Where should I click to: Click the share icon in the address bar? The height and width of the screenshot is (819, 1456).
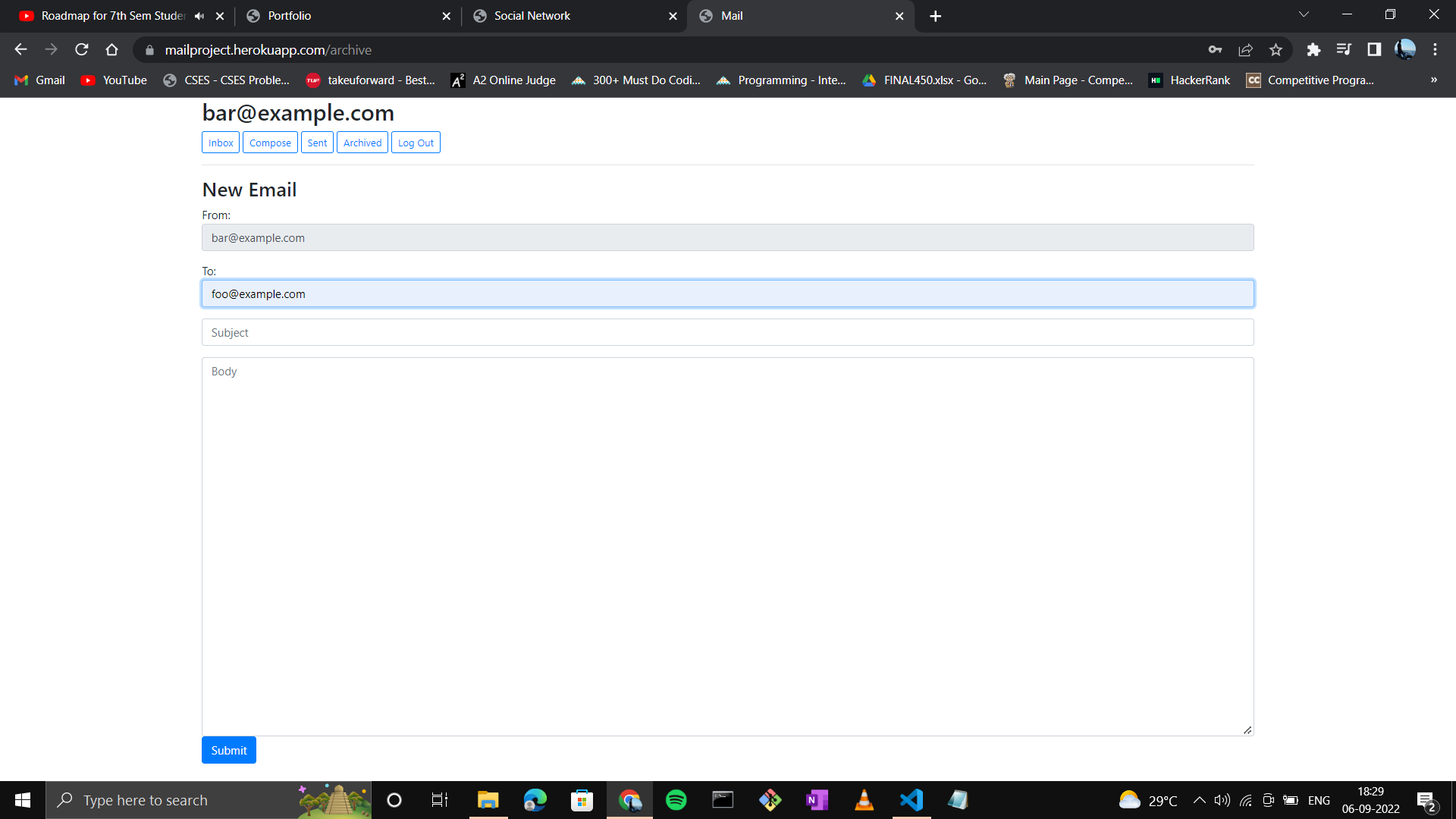(1245, 49)
